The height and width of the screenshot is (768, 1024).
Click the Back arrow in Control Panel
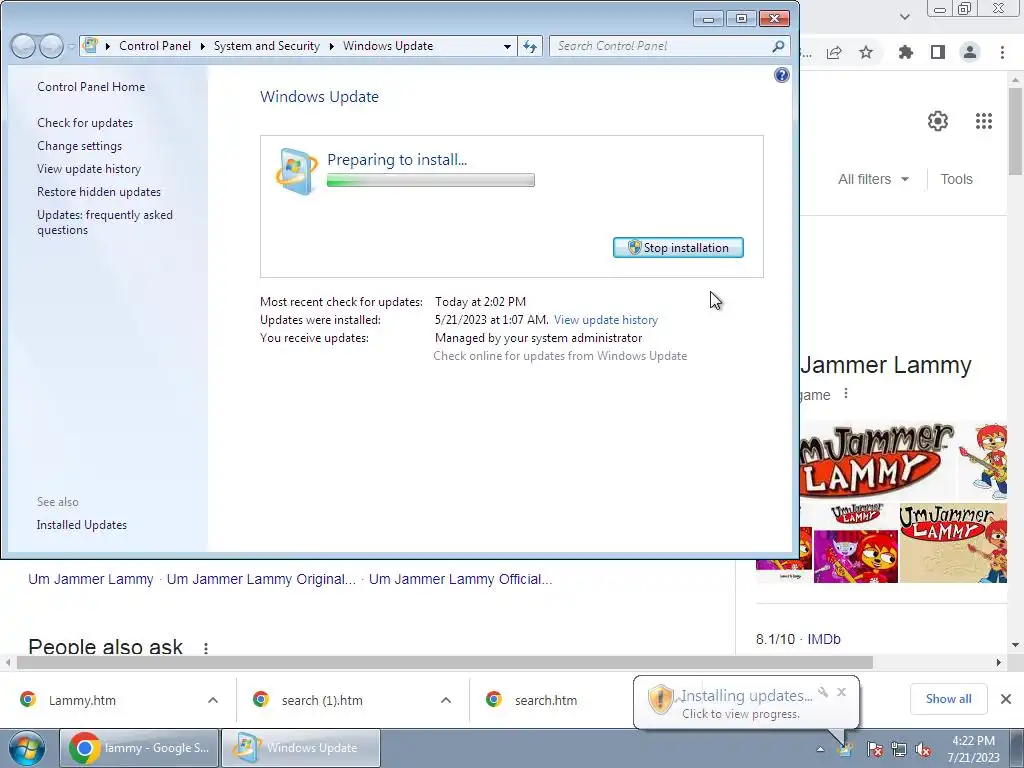24,46
